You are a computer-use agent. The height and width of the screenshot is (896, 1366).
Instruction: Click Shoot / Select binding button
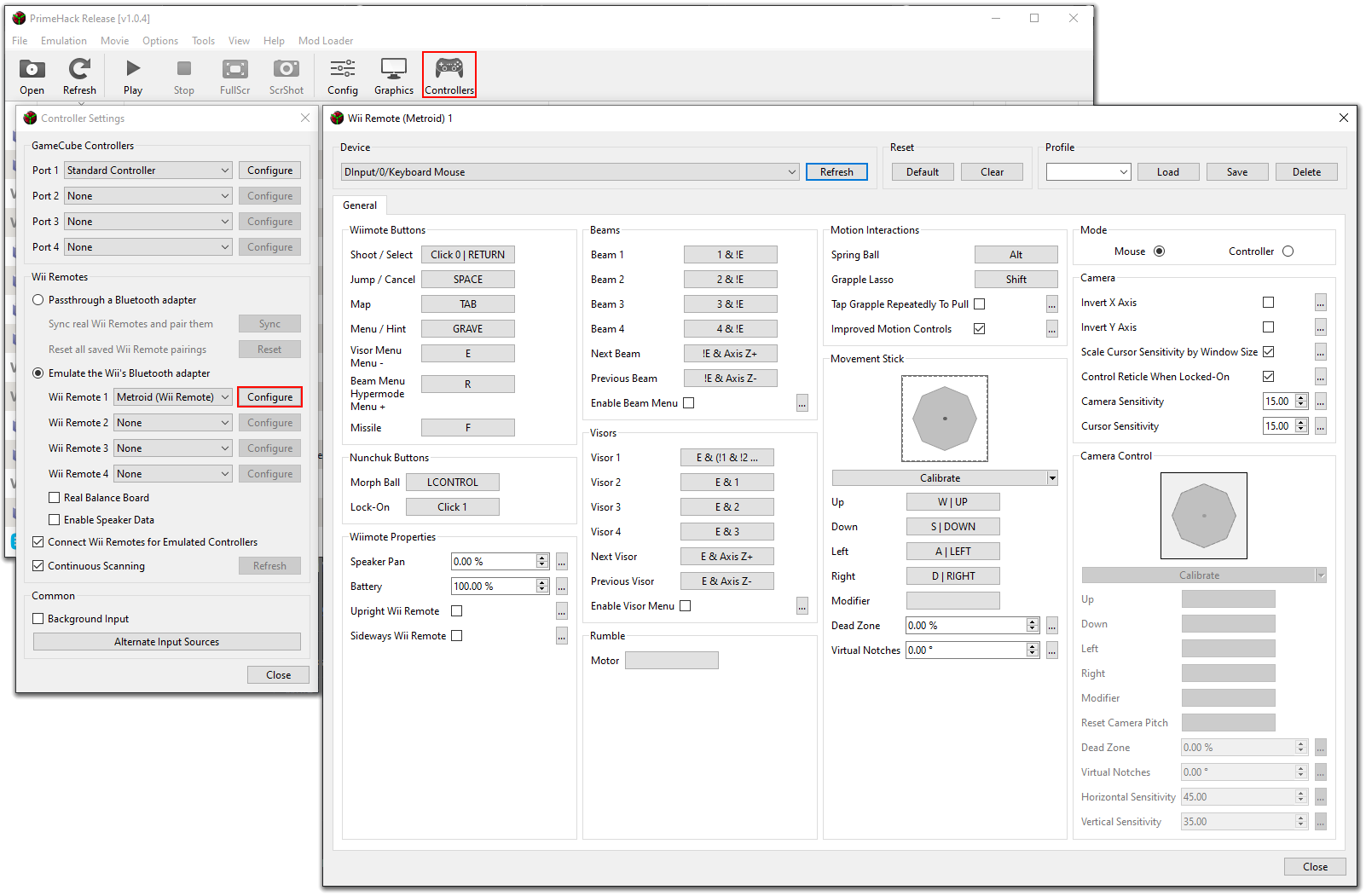[468, 255]
